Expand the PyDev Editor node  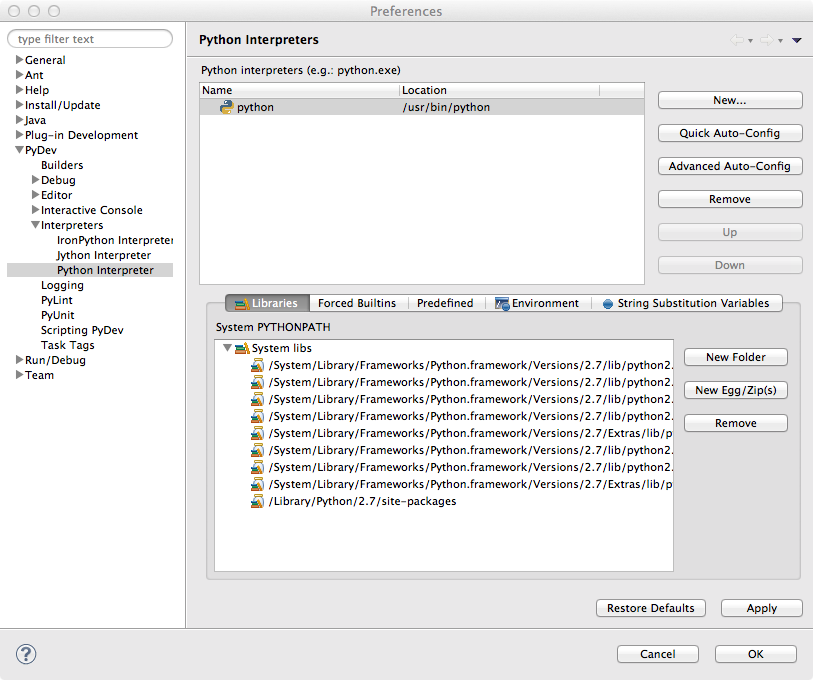point(35,195)
